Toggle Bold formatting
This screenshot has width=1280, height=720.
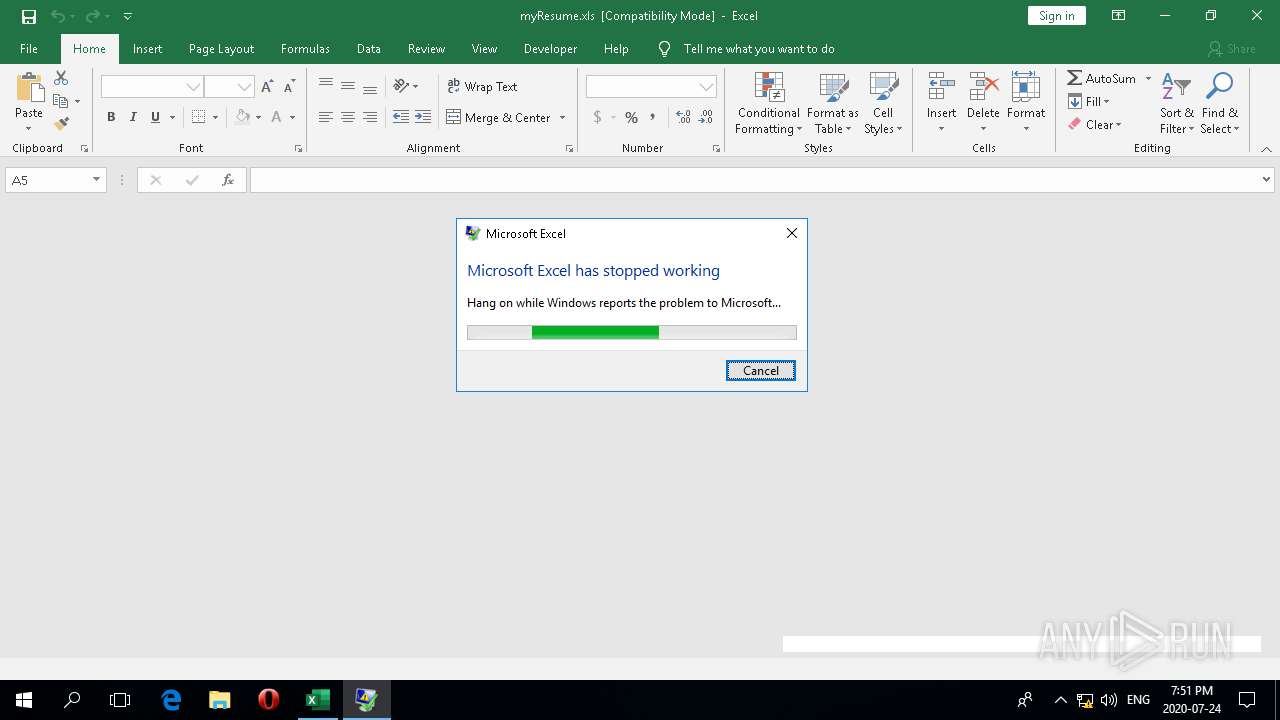[111, 117]
